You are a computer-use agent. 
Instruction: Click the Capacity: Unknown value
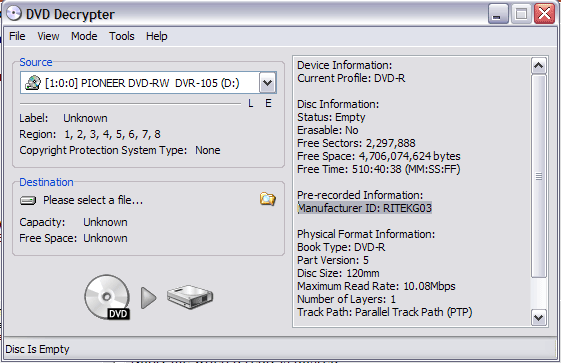click(x=105, y=222)
